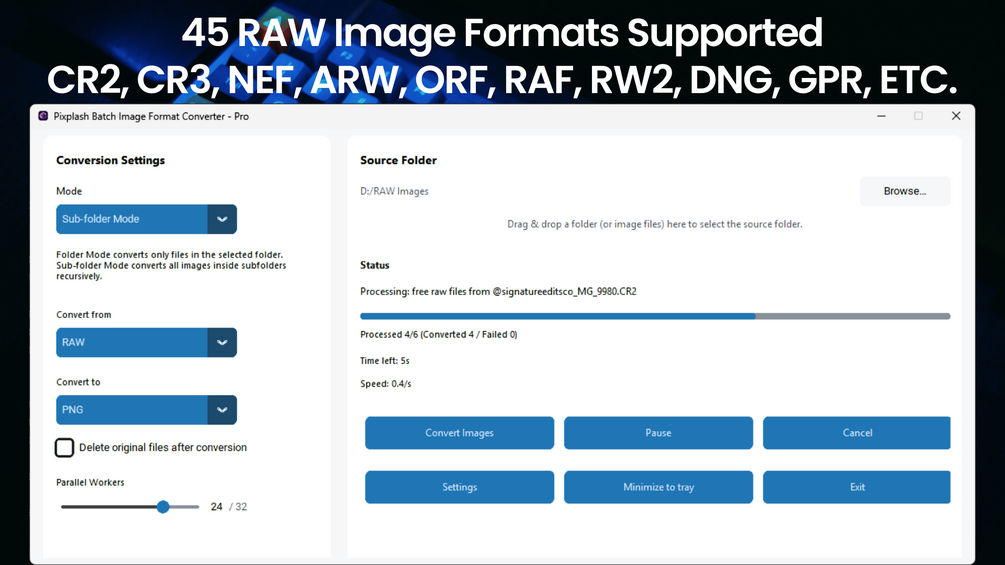1005x565 pixels.
Task: Open the Settings button
Action: click(460, 487)
